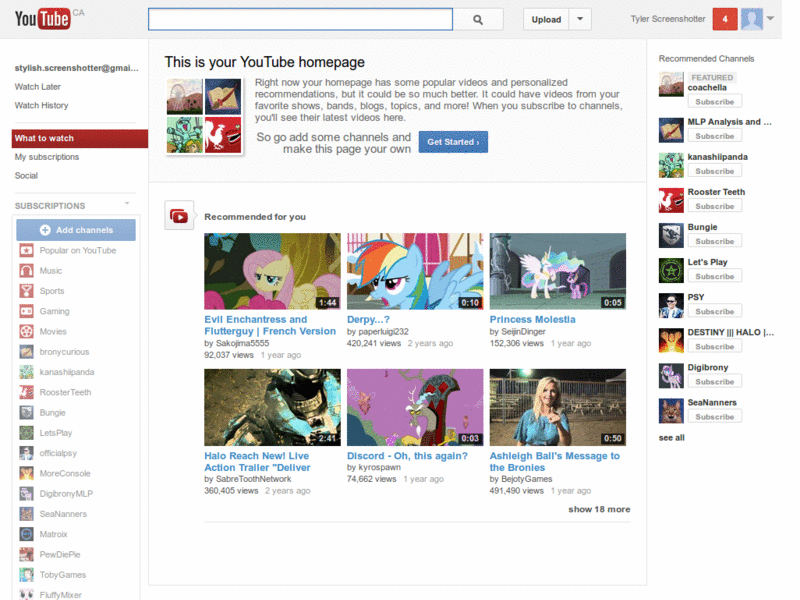Subscribe to SeaNanners channel
This screenshot has height=600, width=800.
[x=714, y=417]
